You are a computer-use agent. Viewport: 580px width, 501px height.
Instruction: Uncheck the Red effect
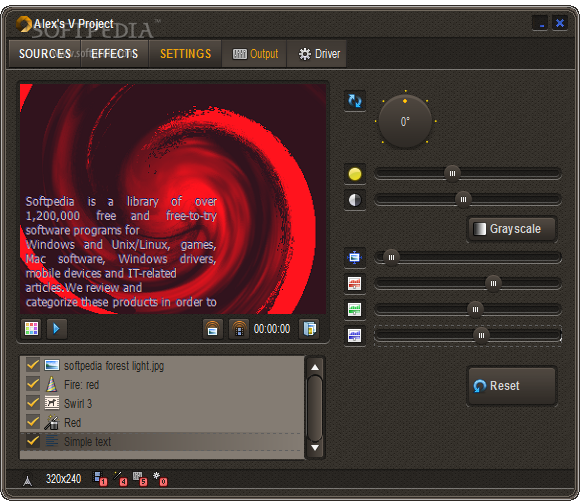(x=33, y=422)
